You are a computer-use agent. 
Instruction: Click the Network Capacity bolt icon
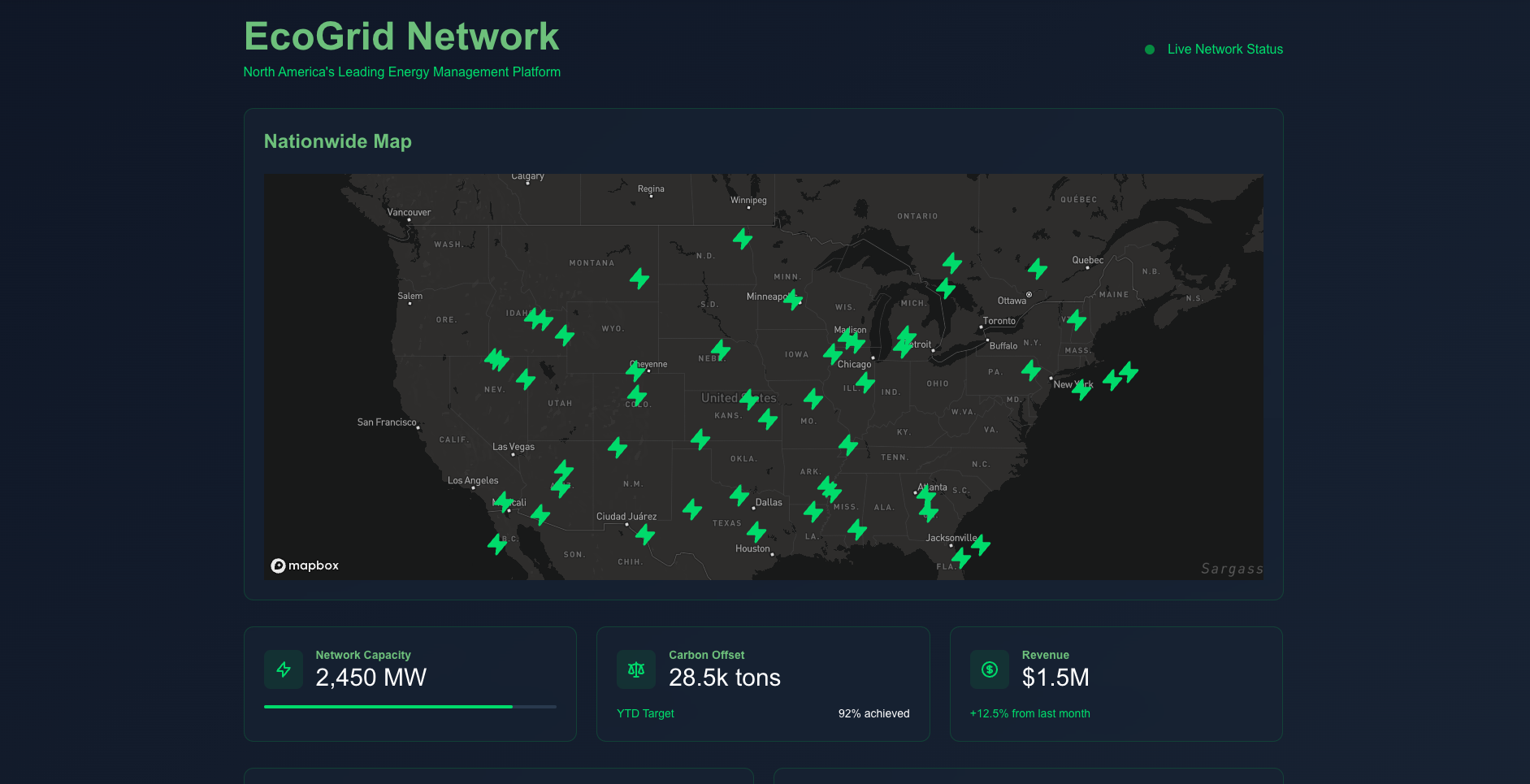[284, 669]
